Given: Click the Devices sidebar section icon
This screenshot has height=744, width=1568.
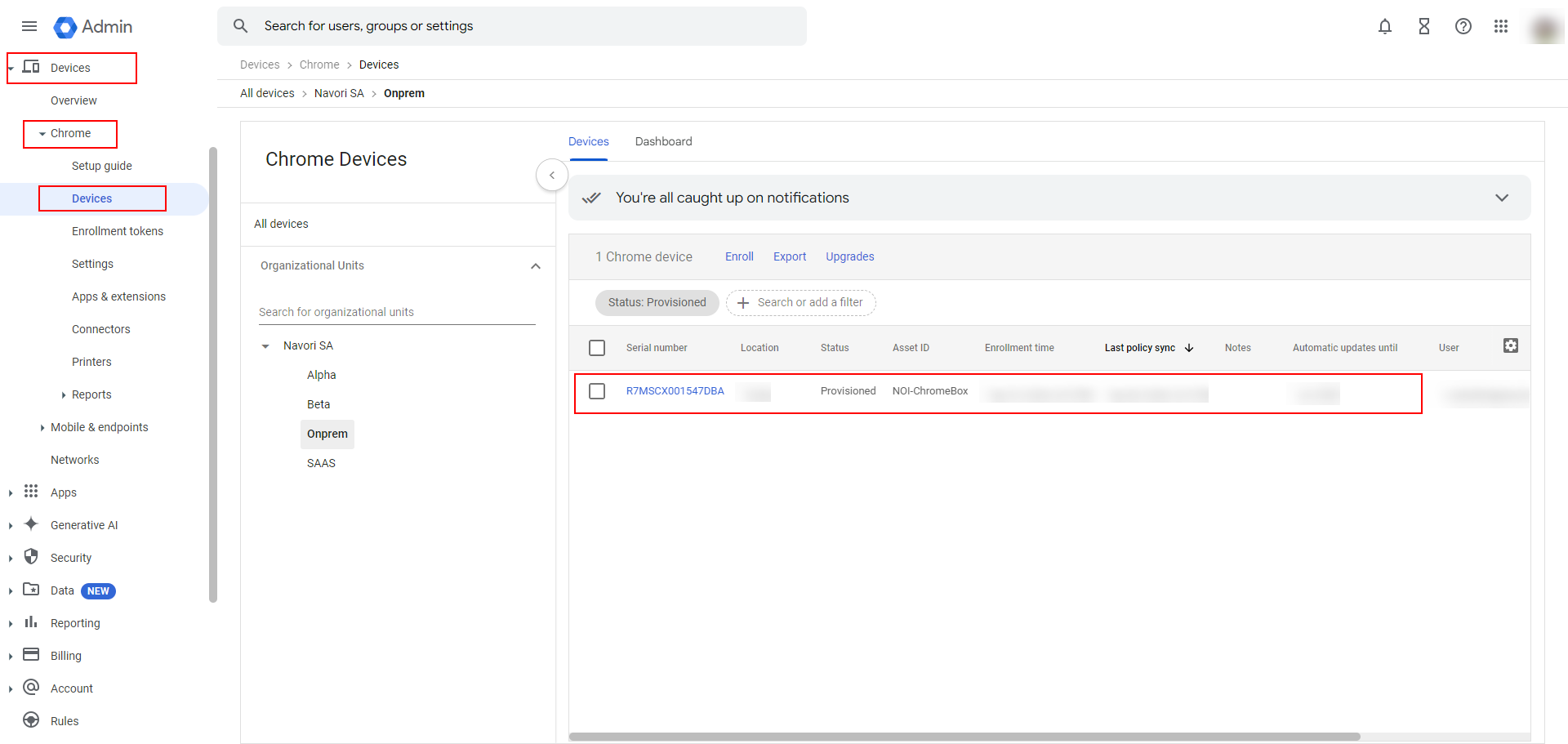Looking at the screenshot, I should click(31, 66).
